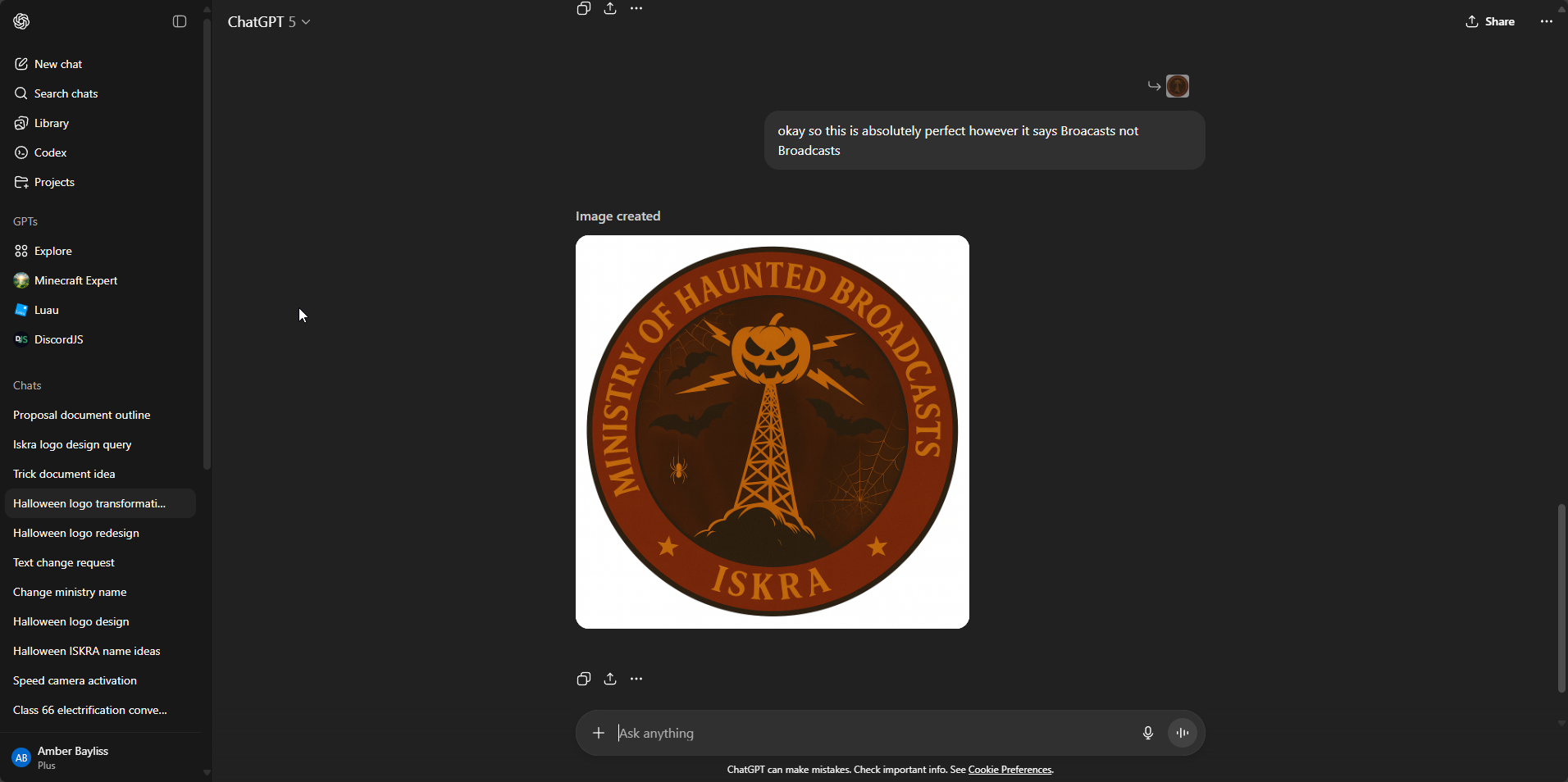1568x782 pixels.
Task: Open the top-right more options menu
Action: coord(1546,21)
